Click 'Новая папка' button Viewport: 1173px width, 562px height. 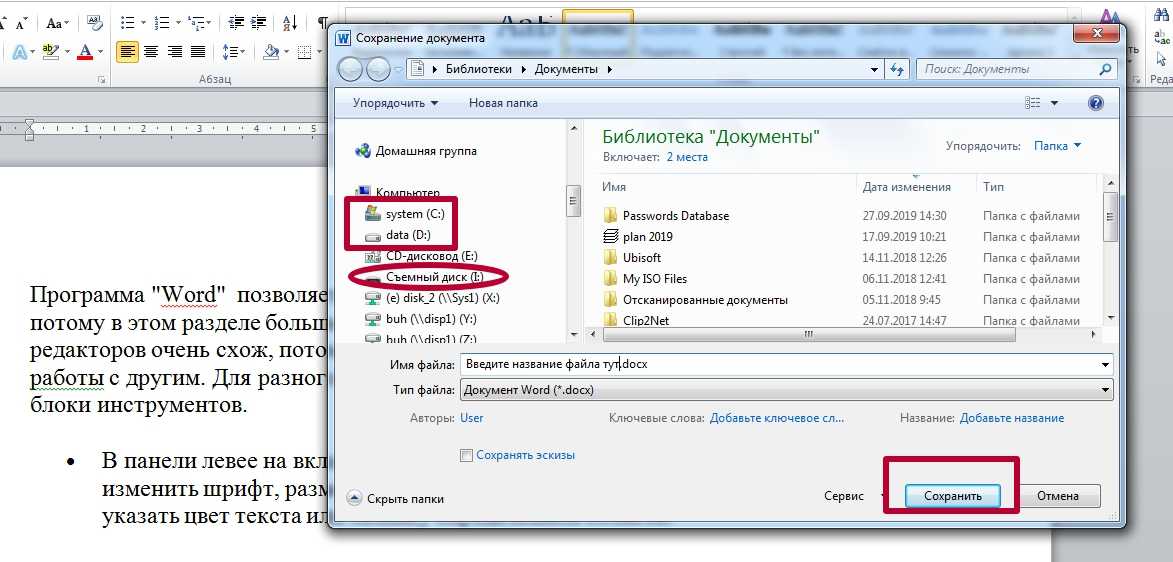[503, 103]
